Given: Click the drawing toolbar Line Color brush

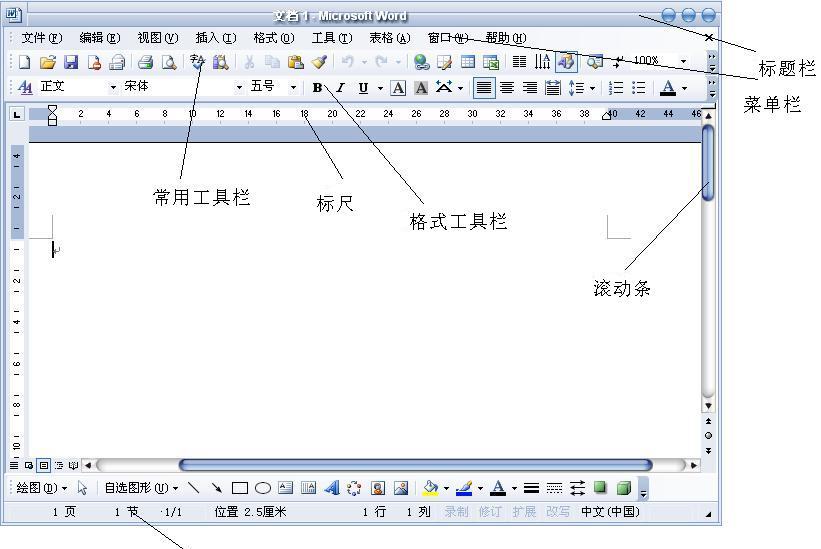Looking at the screenshot, I should click(464, 488).
